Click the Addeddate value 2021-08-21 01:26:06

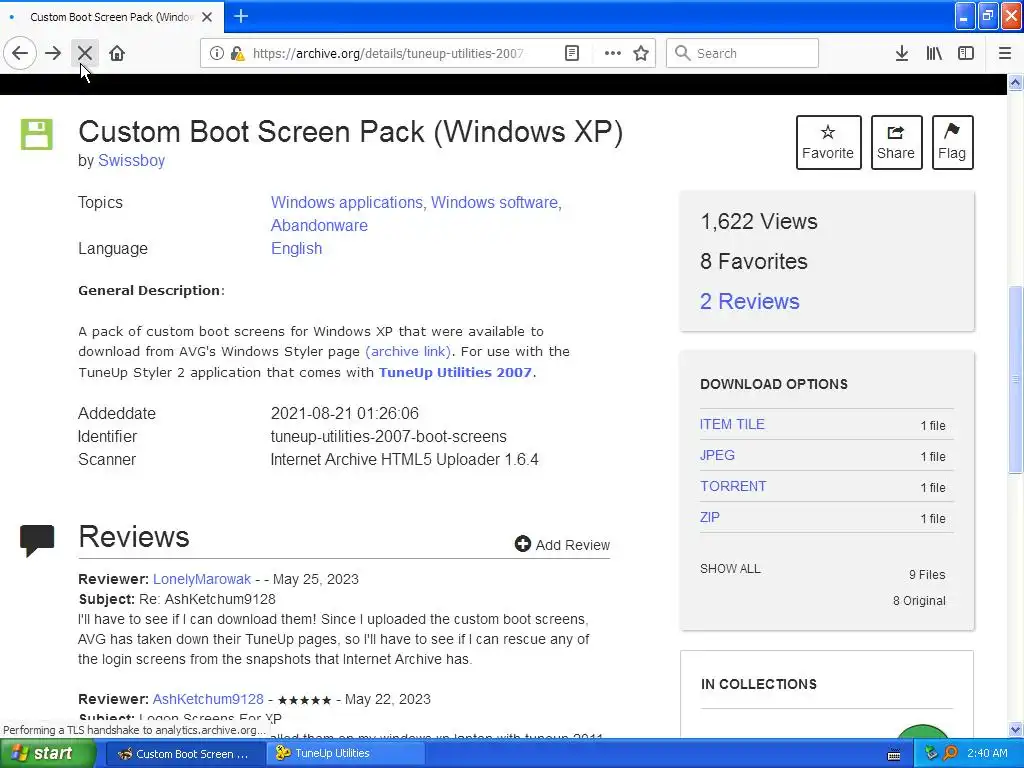(345, 413)
